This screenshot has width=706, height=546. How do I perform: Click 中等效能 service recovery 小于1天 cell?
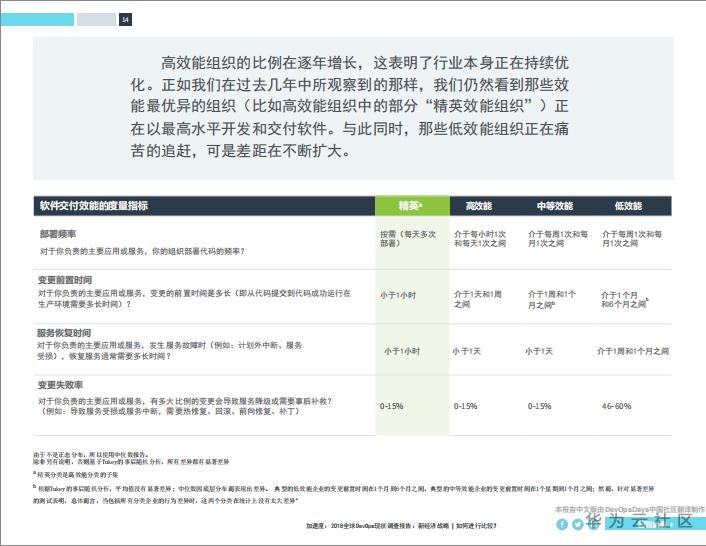[539, 351]
